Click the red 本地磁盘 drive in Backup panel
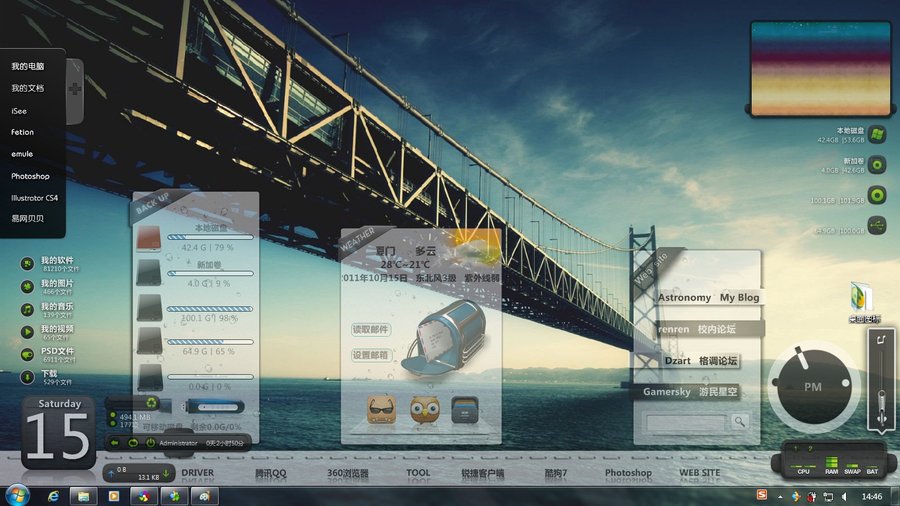Image resolution: width=900 pixels, height=506 pixels. tap(149, 238)
